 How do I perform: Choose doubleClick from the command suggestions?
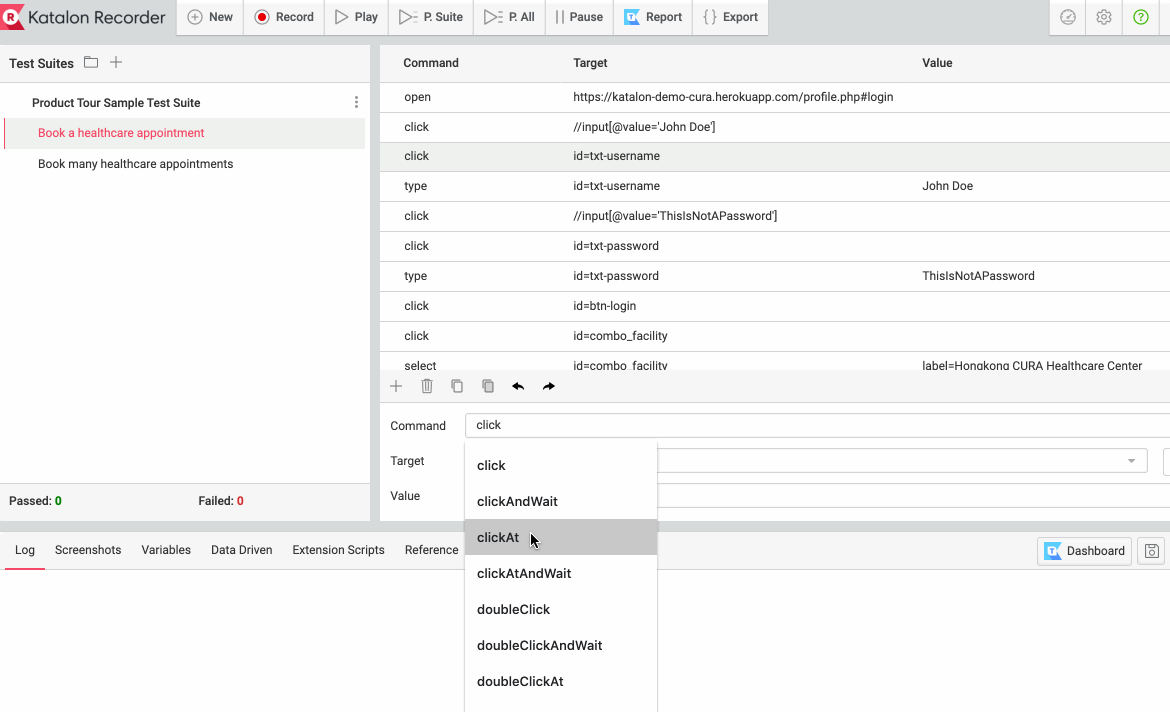(560, 609)
